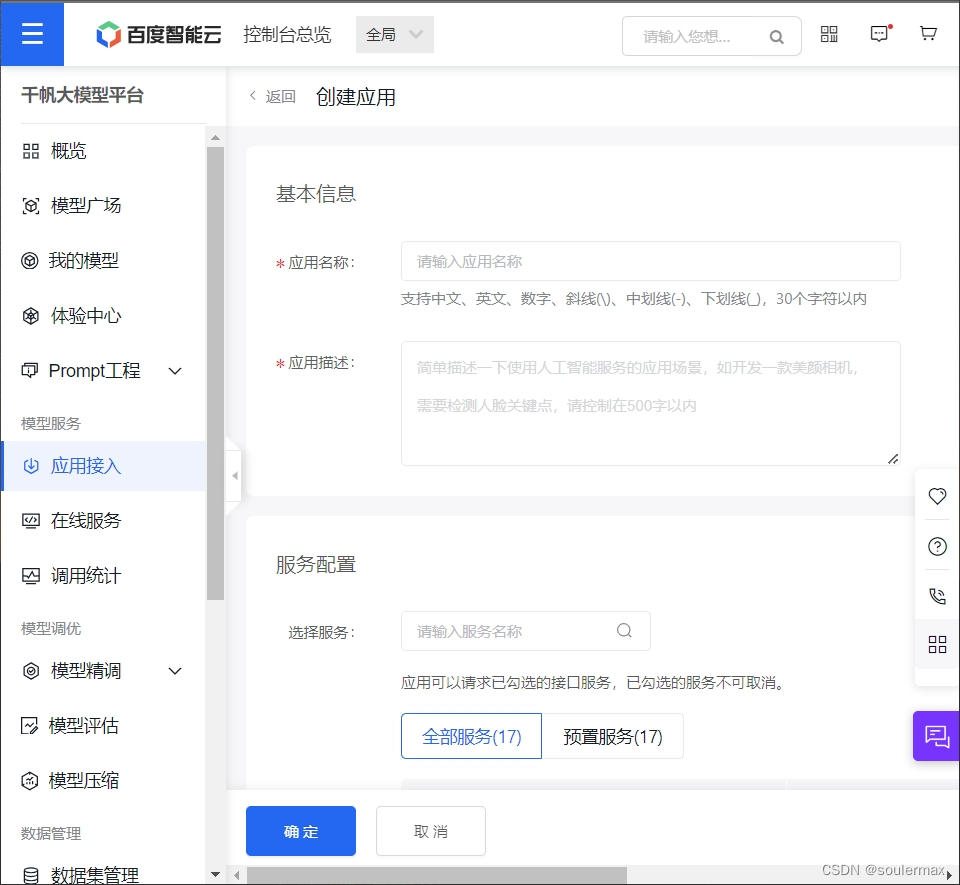
Task: Click the 取消 cancel button
Action: pyautogui.click(x=431, y=831)
